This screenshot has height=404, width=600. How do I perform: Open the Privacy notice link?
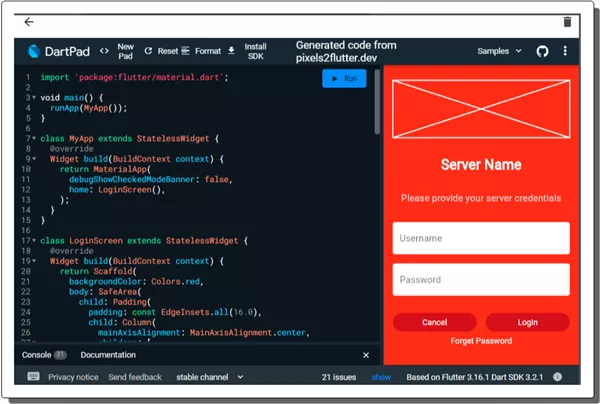[73, 377]
